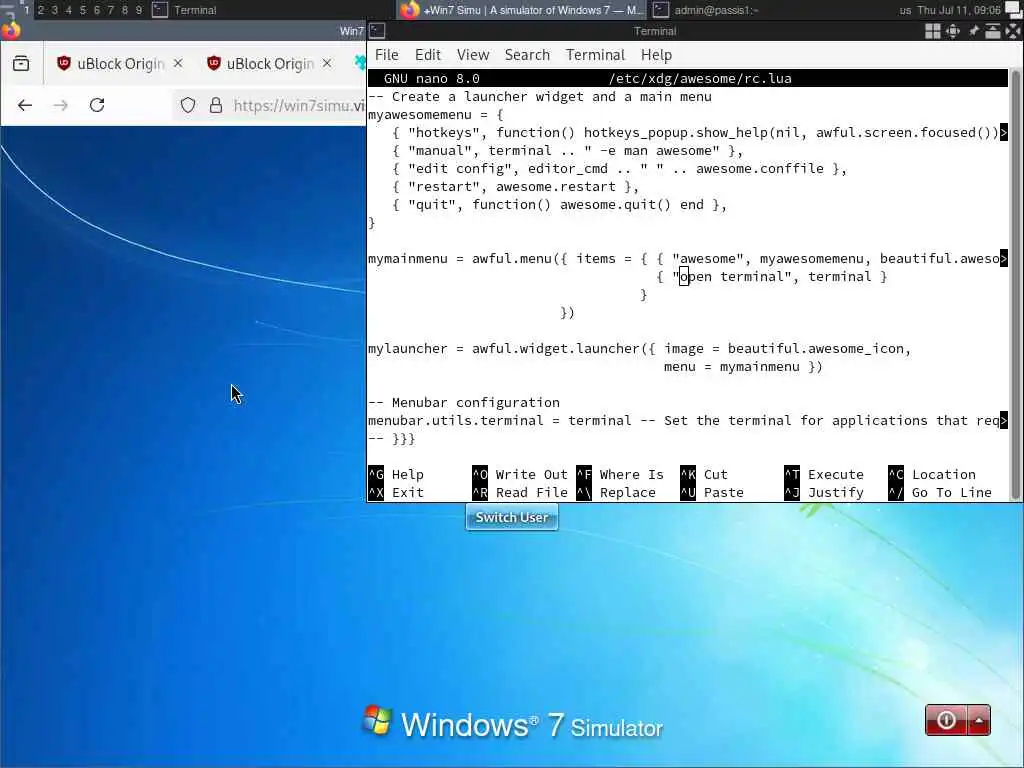This screenshot has width=1024, height=768.
Task: Click the ^\ Replace shortcut label
Action: 616,492
